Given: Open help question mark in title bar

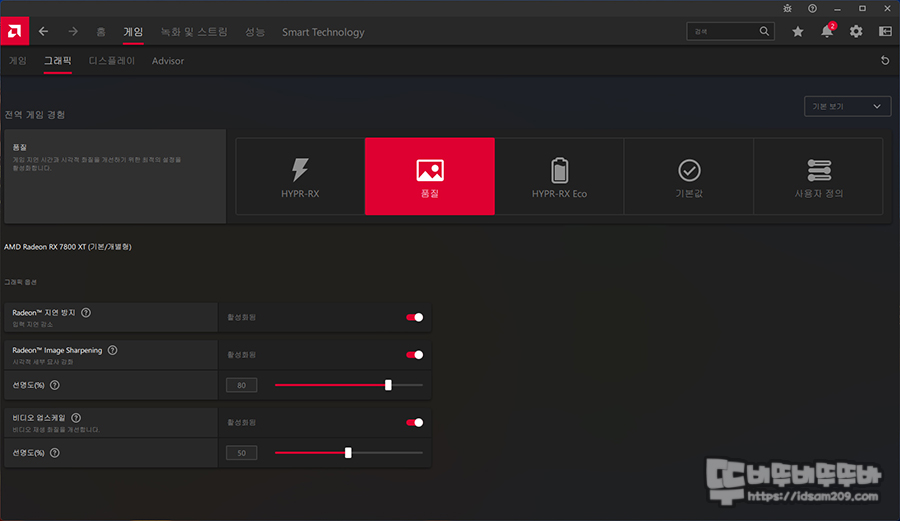Looking at the screenshot, I should (x=812, y=9).
